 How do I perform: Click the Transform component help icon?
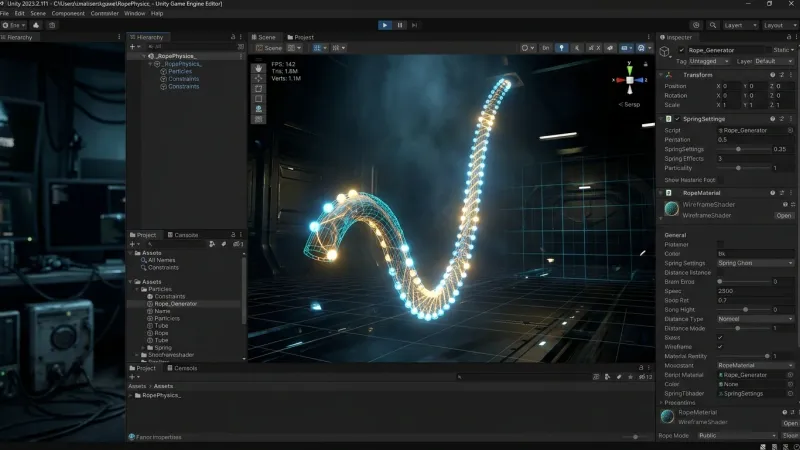coord(772,75)
